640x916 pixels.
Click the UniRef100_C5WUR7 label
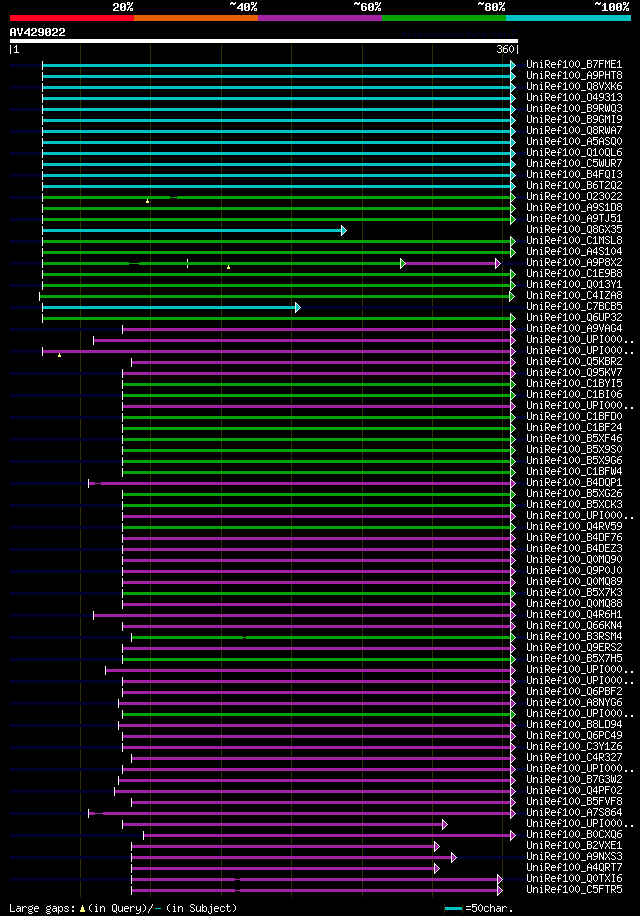574,164
